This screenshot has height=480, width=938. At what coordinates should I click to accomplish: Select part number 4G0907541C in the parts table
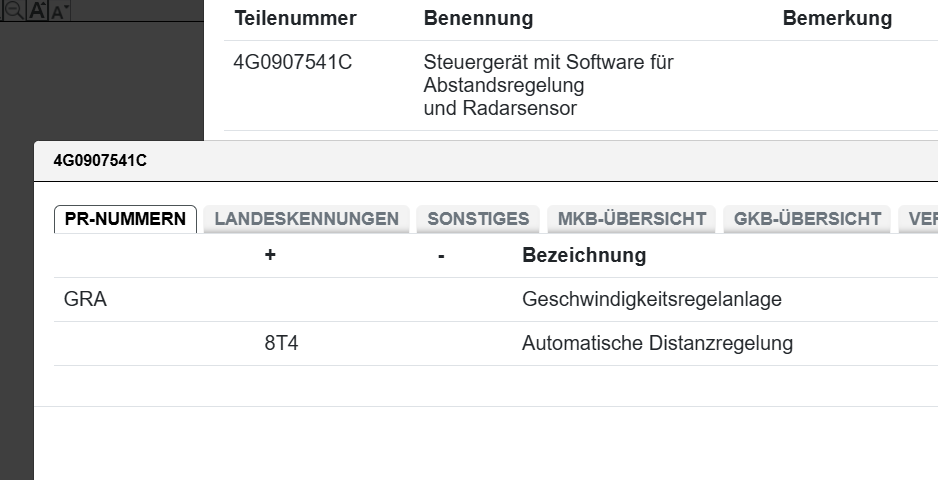tap(292, 63)
